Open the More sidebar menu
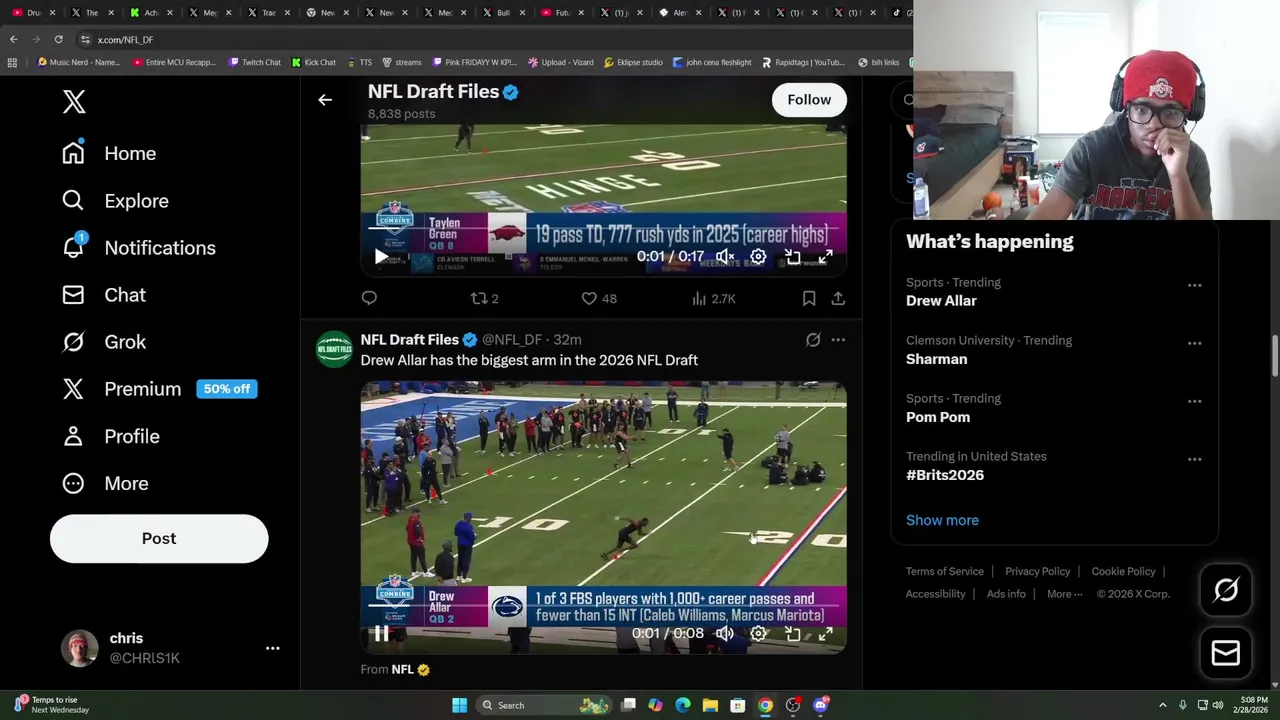The height and width of the screenshot is (720, 1280). click(x=105, y=483)
